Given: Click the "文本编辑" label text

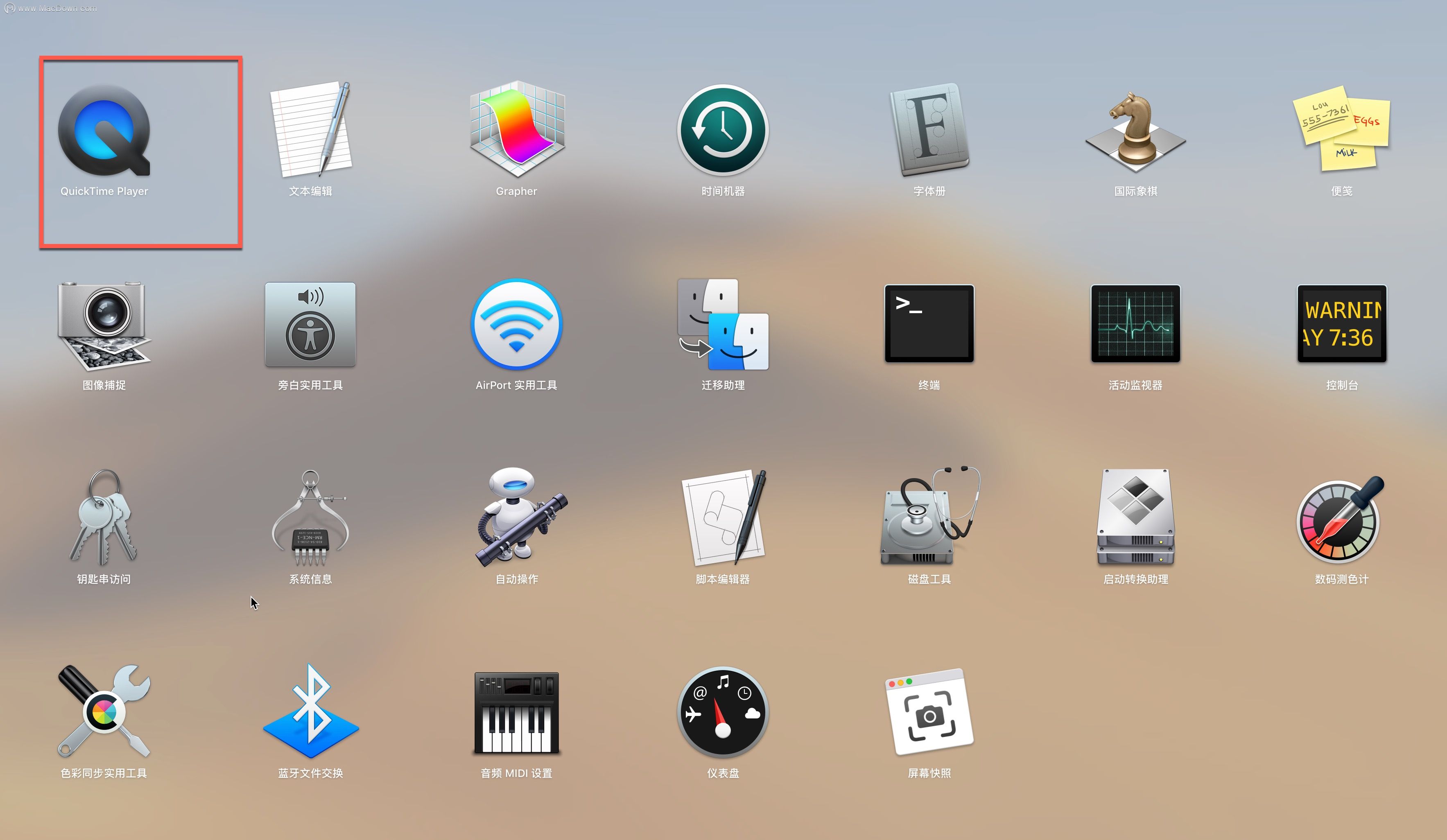Looking at the screenshot, I should pos(311,191).
